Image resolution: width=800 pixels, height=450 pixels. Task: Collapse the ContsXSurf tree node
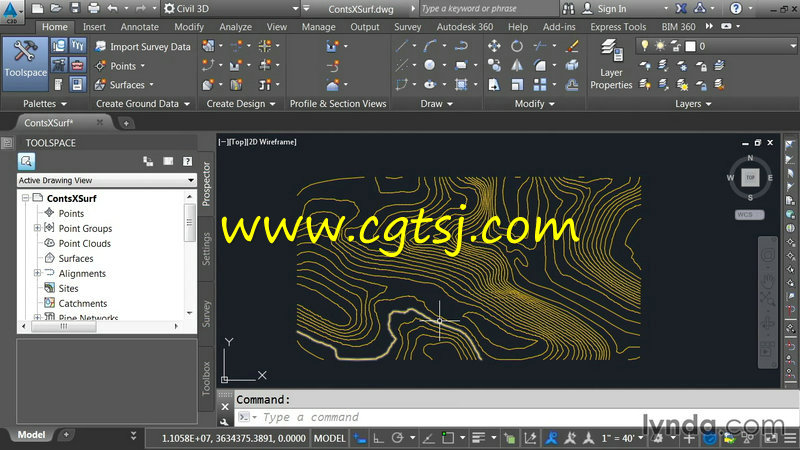click(25, 198)
